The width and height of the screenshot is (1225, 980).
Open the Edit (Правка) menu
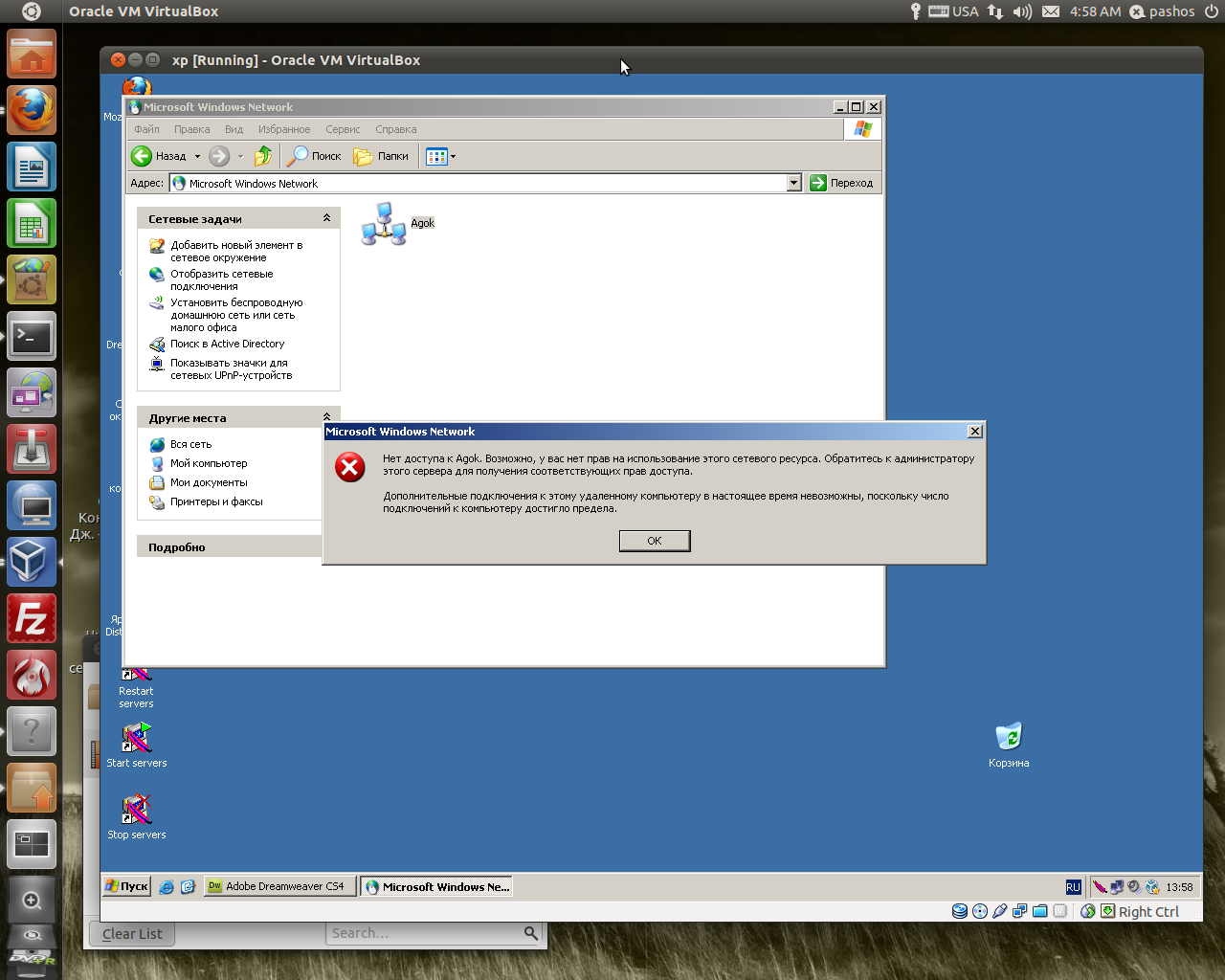tap(192, 129)
